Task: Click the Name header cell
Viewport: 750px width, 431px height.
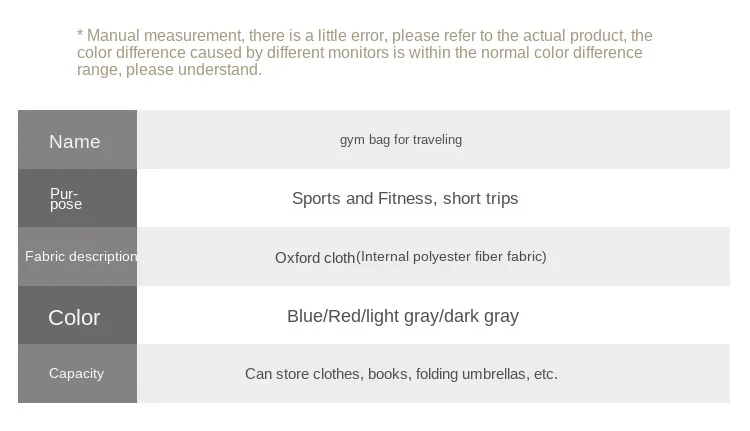Action: 76,141
